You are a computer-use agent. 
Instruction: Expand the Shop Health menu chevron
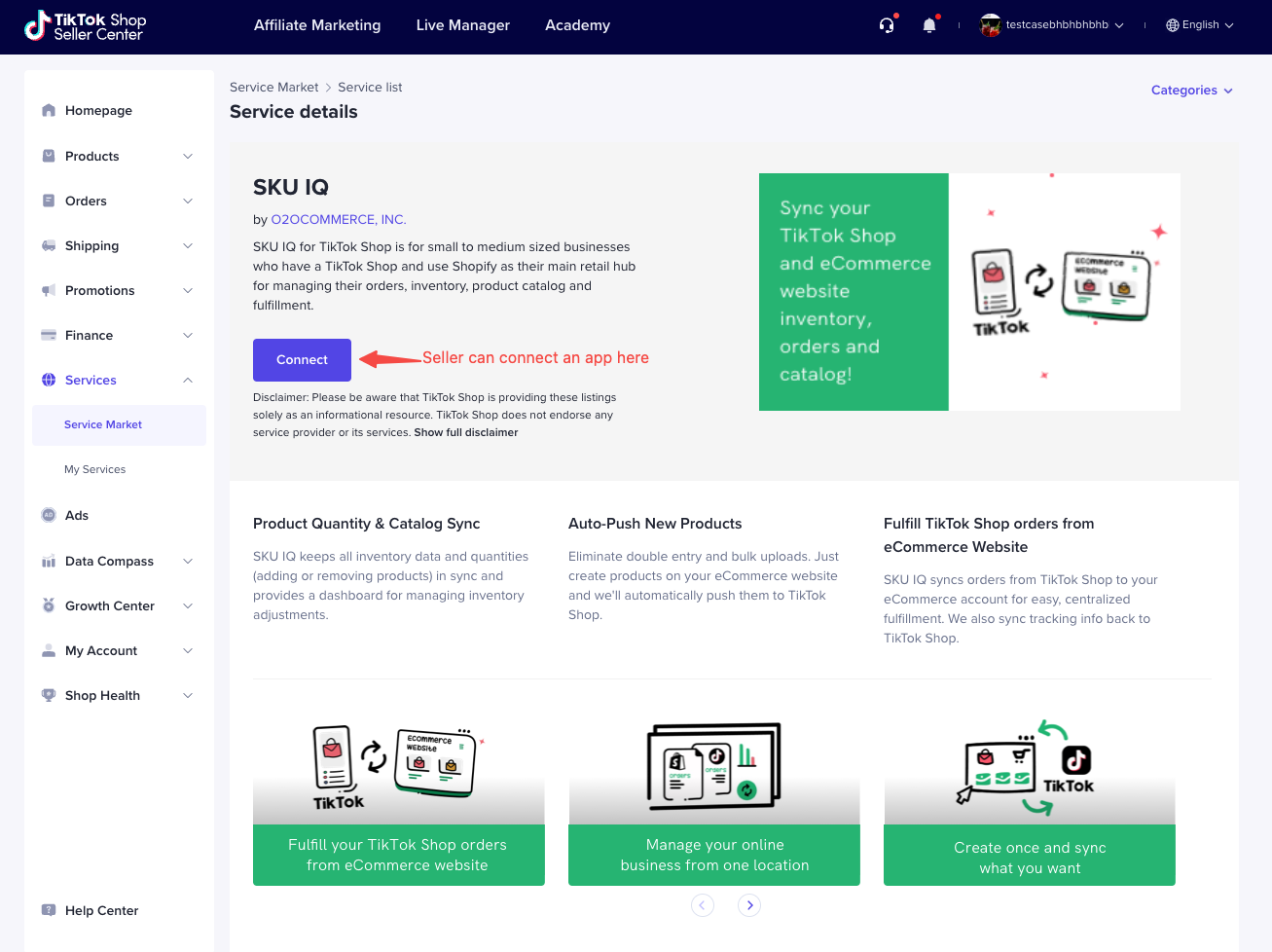tap(188, 695)
